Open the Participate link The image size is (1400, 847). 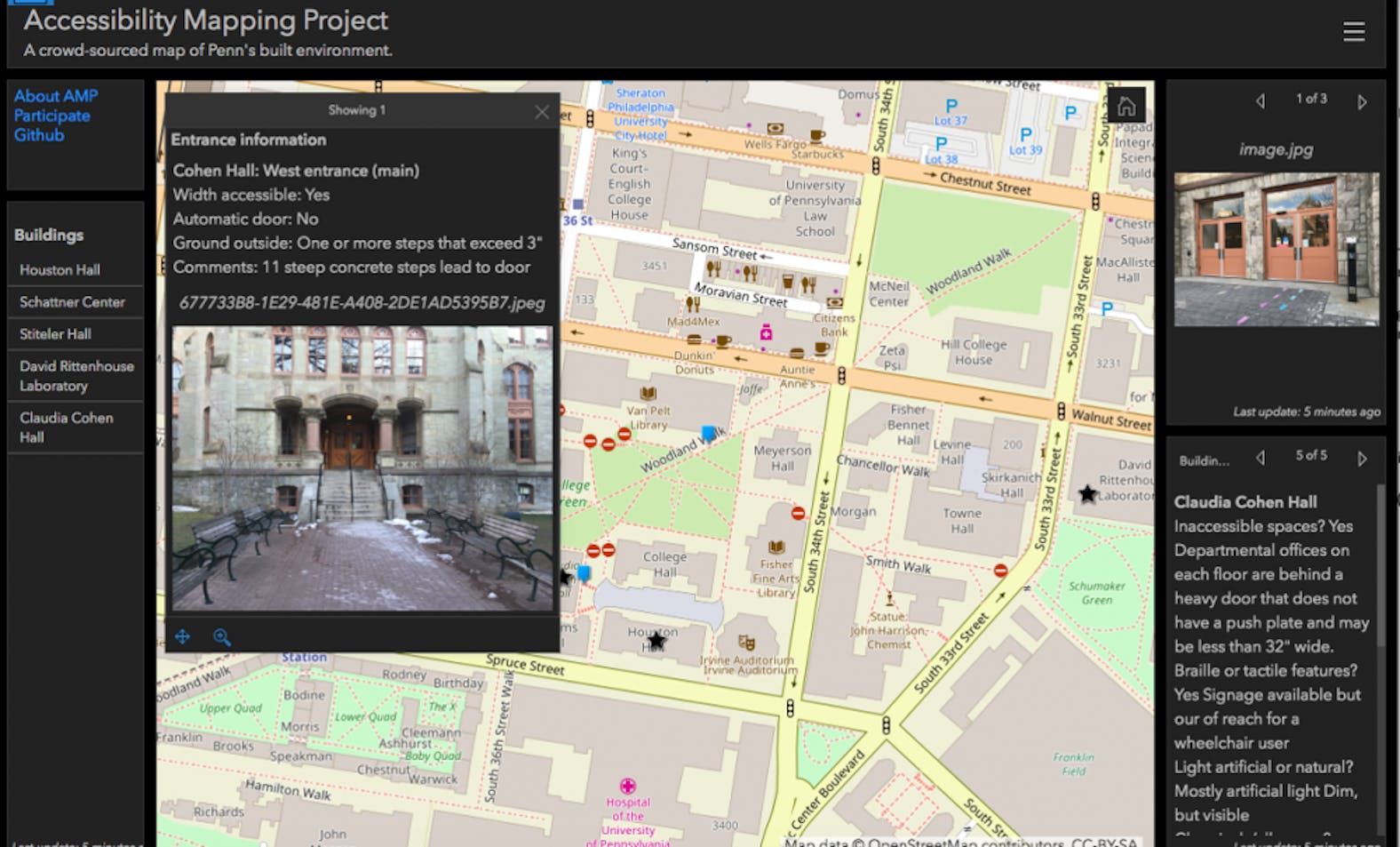pyautogui.click(x=52, y=116)
